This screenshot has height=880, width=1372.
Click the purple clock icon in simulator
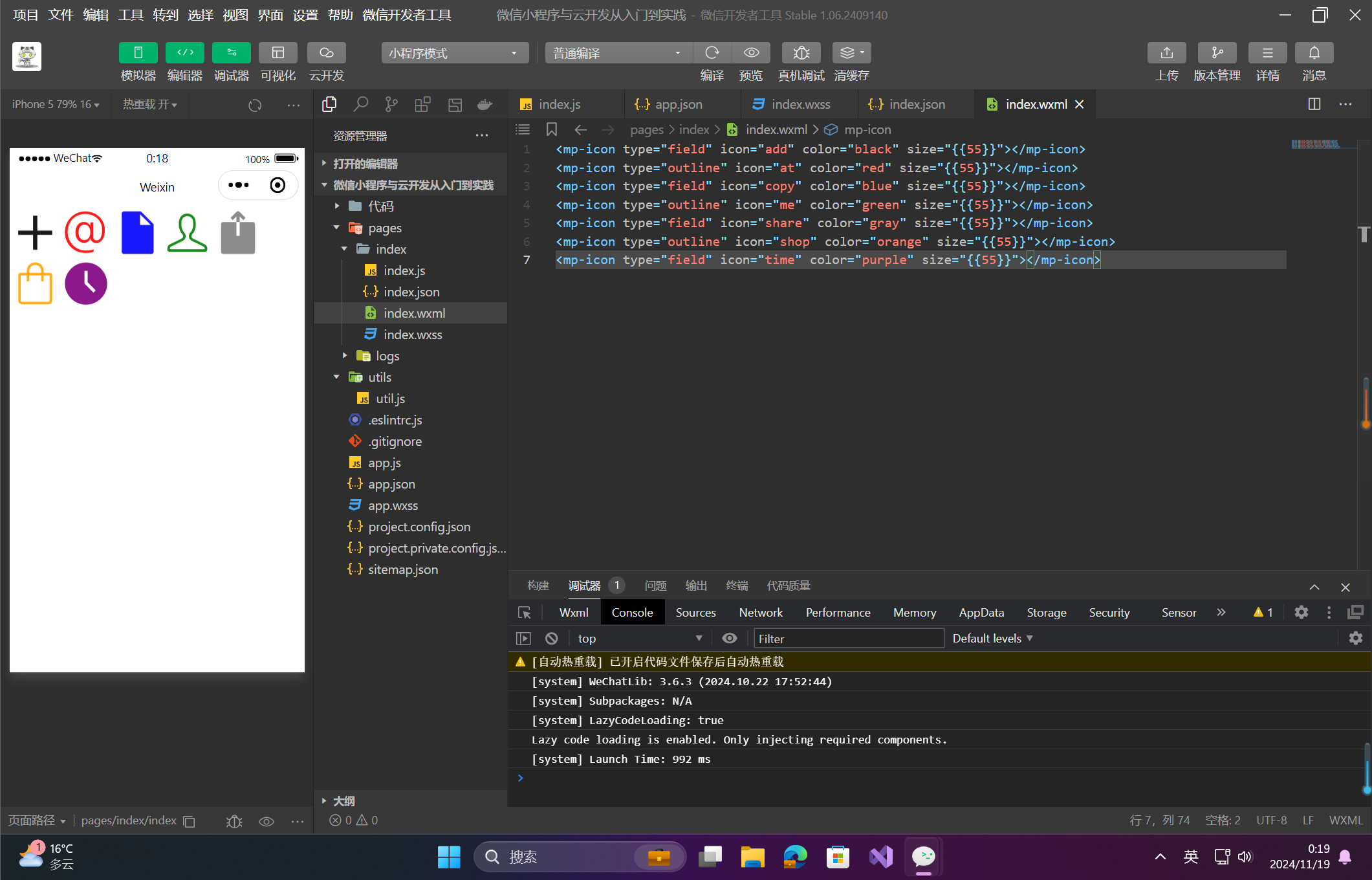click(85, 283)
